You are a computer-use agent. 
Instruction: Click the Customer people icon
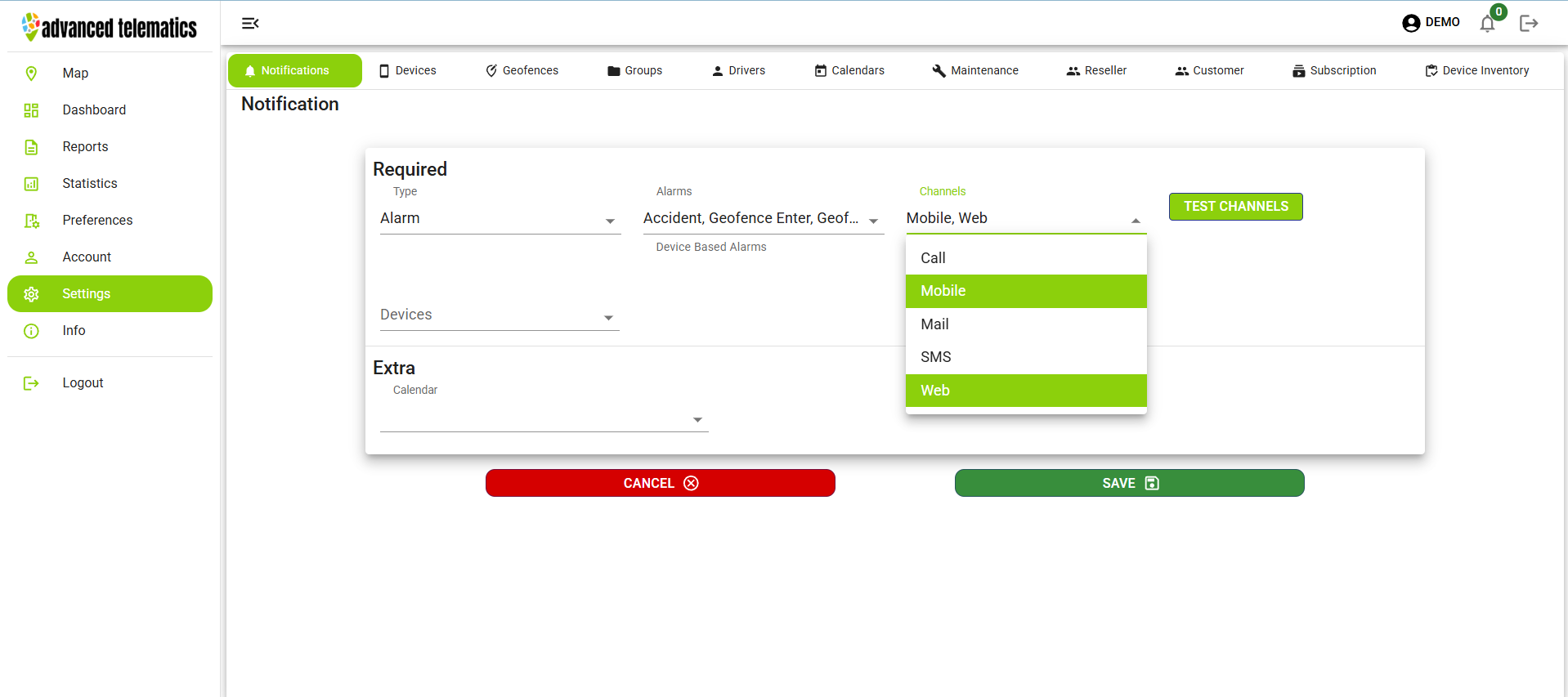1182,71
